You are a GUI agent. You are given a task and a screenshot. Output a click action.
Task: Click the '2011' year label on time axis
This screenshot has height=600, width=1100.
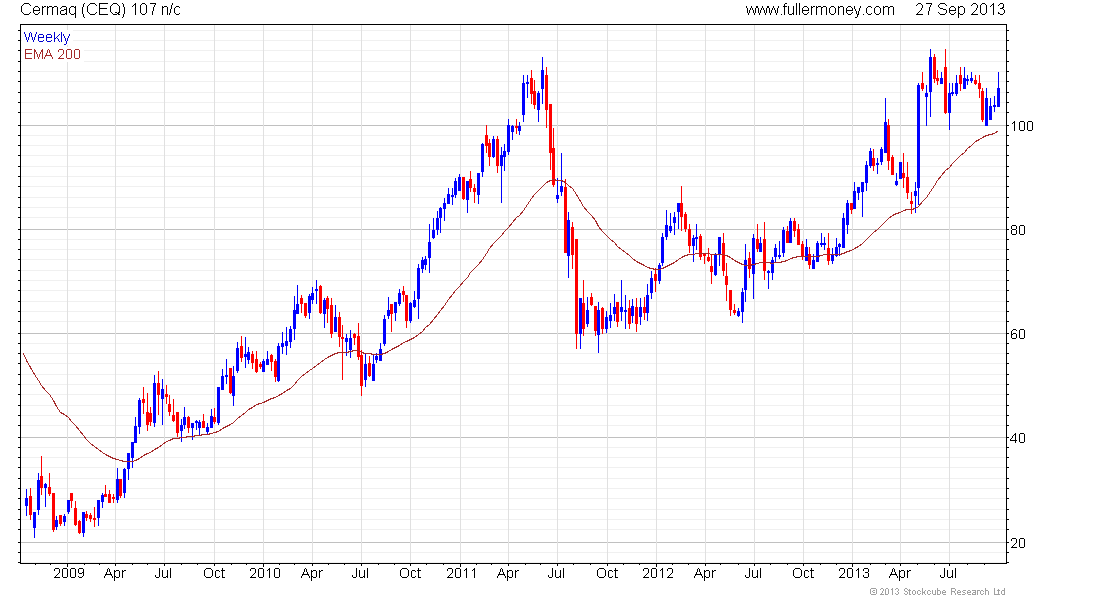(x=462, y=573)
